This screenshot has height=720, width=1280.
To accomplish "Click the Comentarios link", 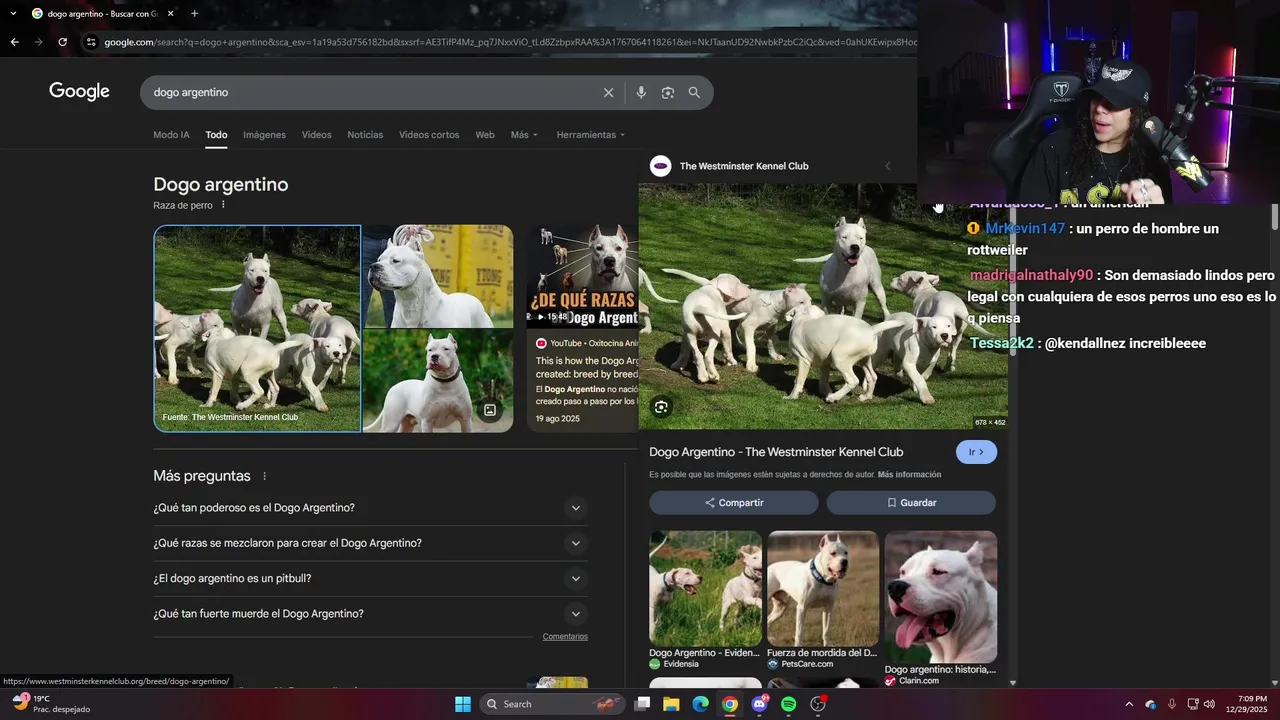I will click(565, 637).
